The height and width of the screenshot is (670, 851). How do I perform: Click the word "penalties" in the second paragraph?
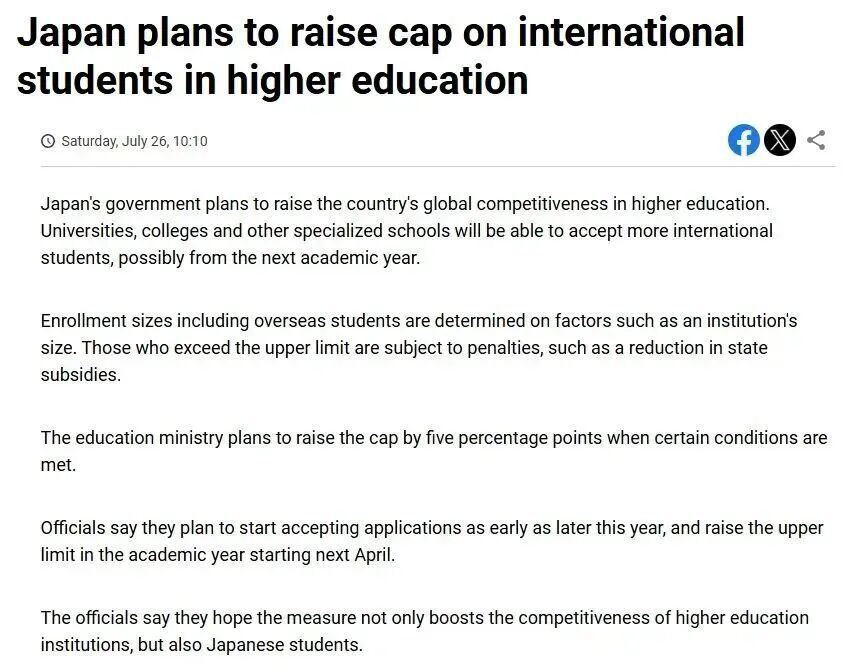coord(488,348)
